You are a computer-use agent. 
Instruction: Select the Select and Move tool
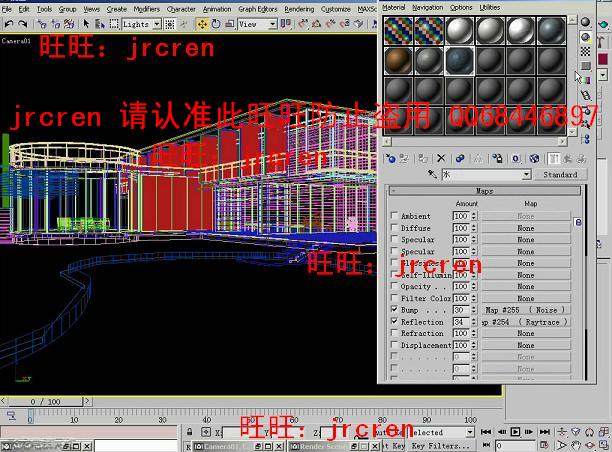point(201,23)
